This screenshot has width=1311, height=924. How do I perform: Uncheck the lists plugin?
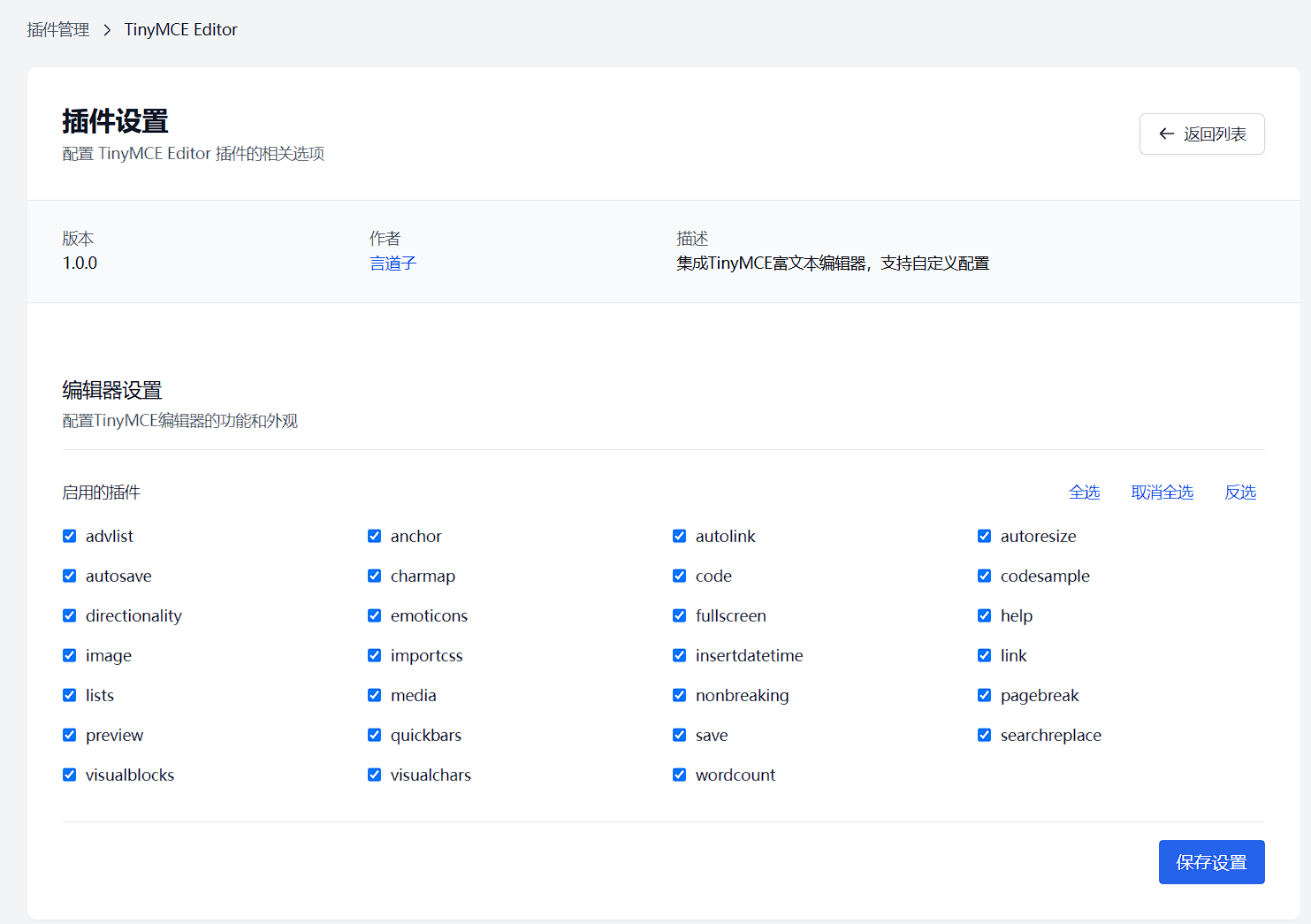coord(70,695)
